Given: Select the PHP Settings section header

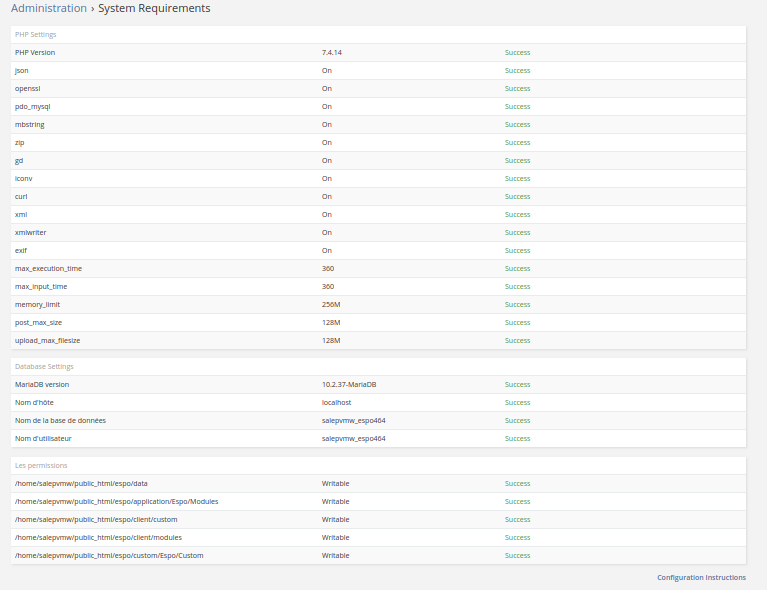Looking at the screenshot, I should click(36, 34).
